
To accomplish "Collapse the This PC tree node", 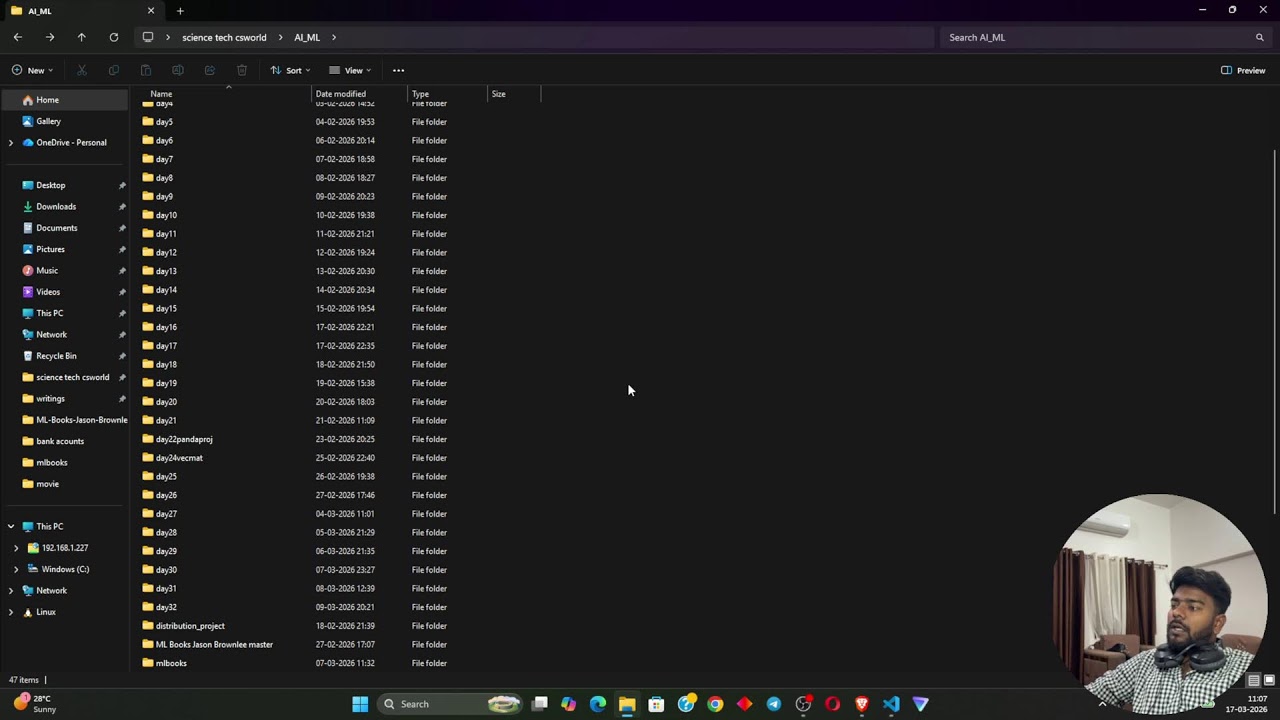I will point(11,526).
